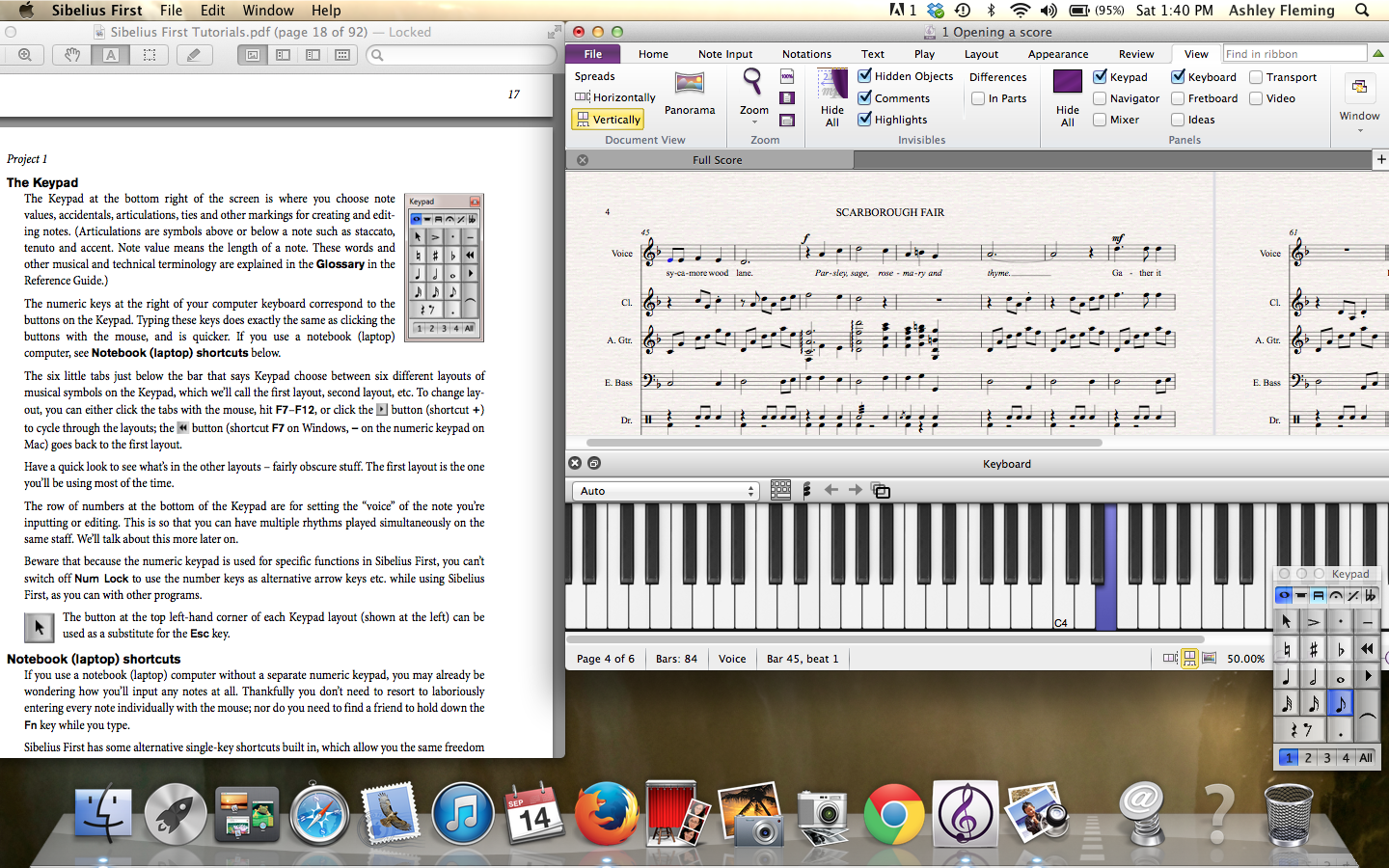Open the File tab in the ribbon
This screenshot has width=1389, height=868.
(593, 54)
